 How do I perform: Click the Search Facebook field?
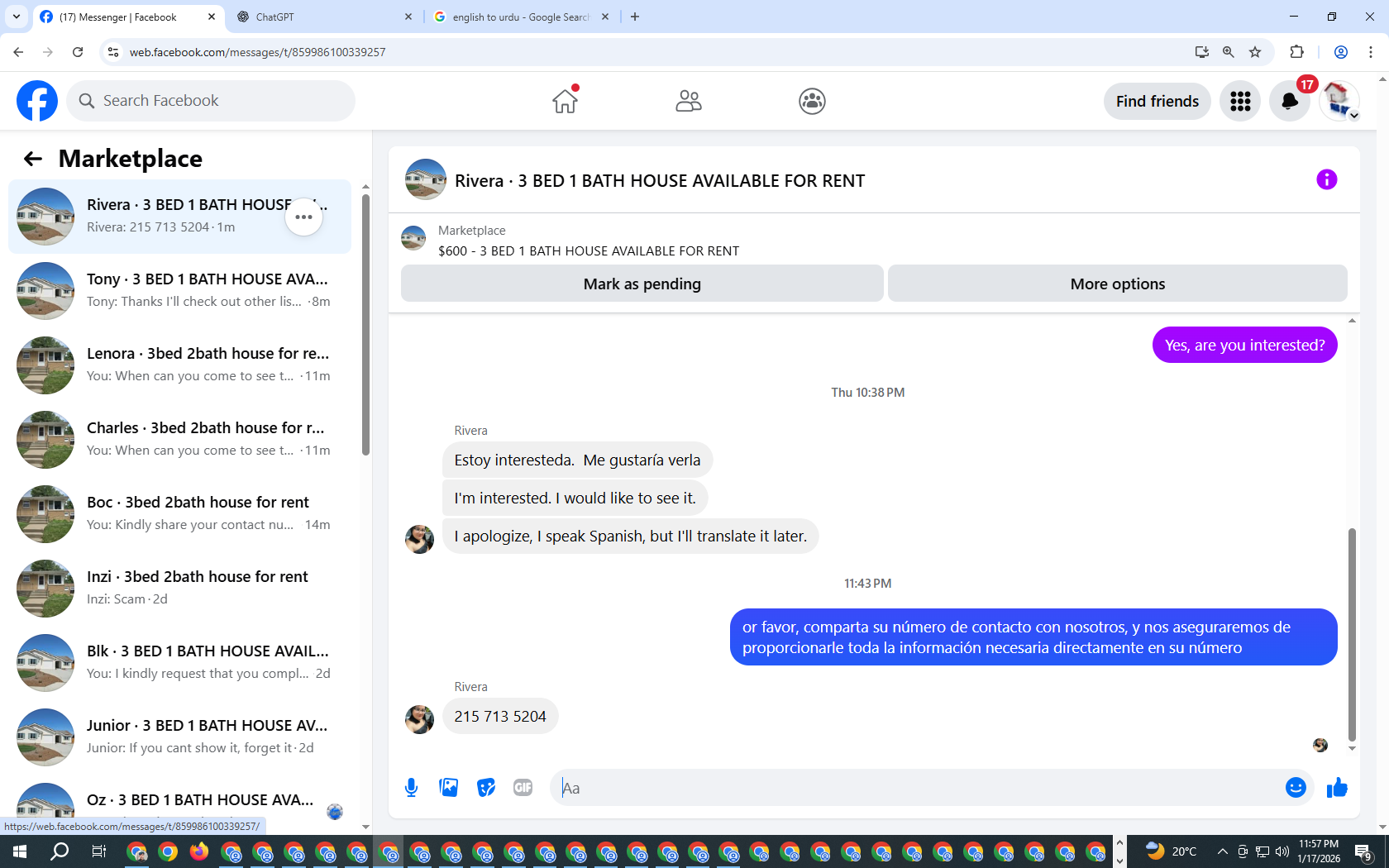[211, 101]
